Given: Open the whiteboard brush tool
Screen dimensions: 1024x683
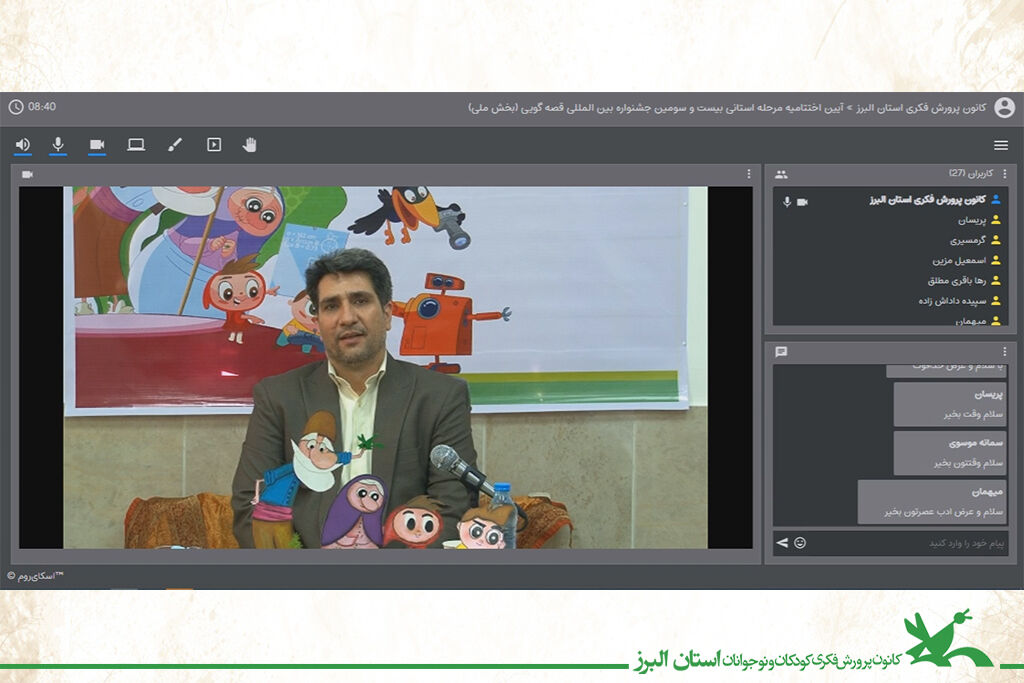Looking at the screenshot, I should pos(175,144).
